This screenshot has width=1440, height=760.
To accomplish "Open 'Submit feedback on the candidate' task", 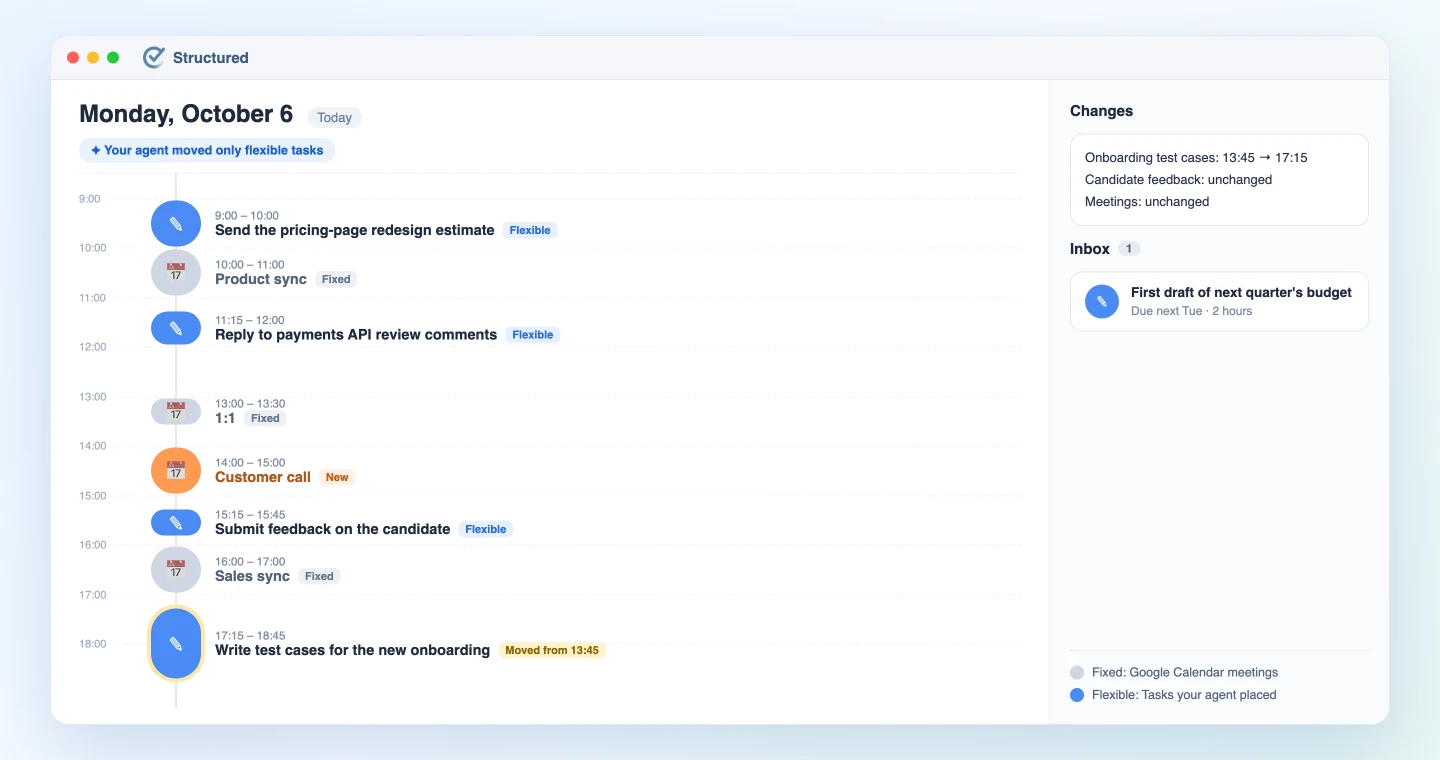I will pyautogui.click(x=333, y=529).
